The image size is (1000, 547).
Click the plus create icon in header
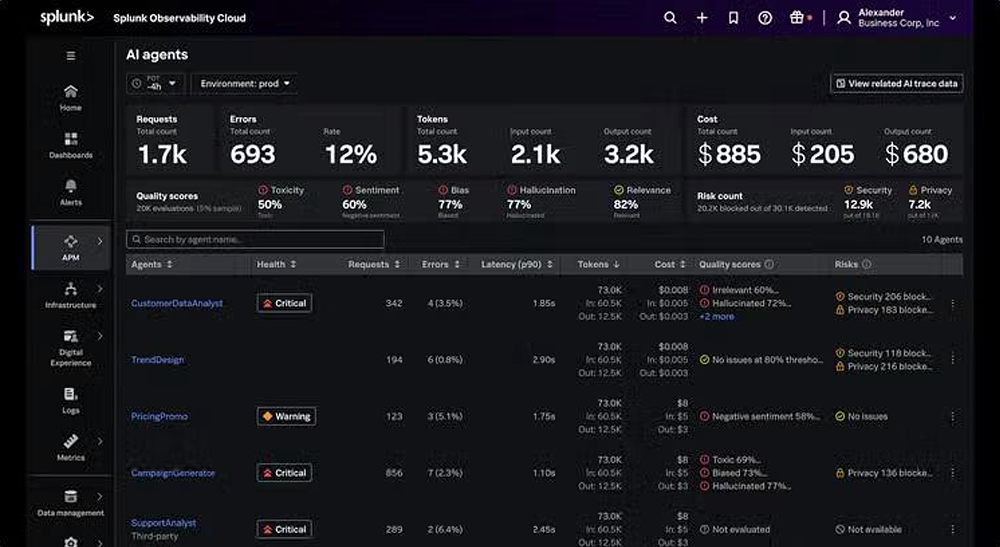click(x=702, y=18)
